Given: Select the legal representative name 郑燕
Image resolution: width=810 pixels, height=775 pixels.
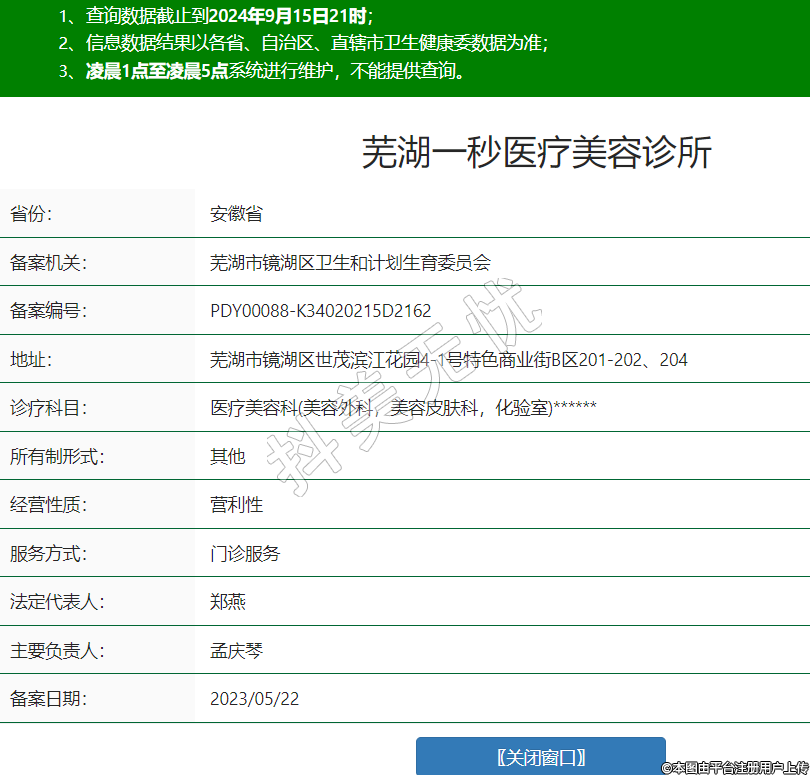Looking at the screenshot, I should [227, 602].
